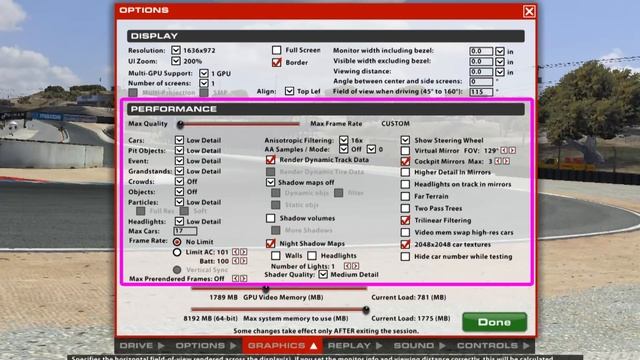Increase the Virtual Mirror FOV
640x360 pixels.
coord(512,151)
